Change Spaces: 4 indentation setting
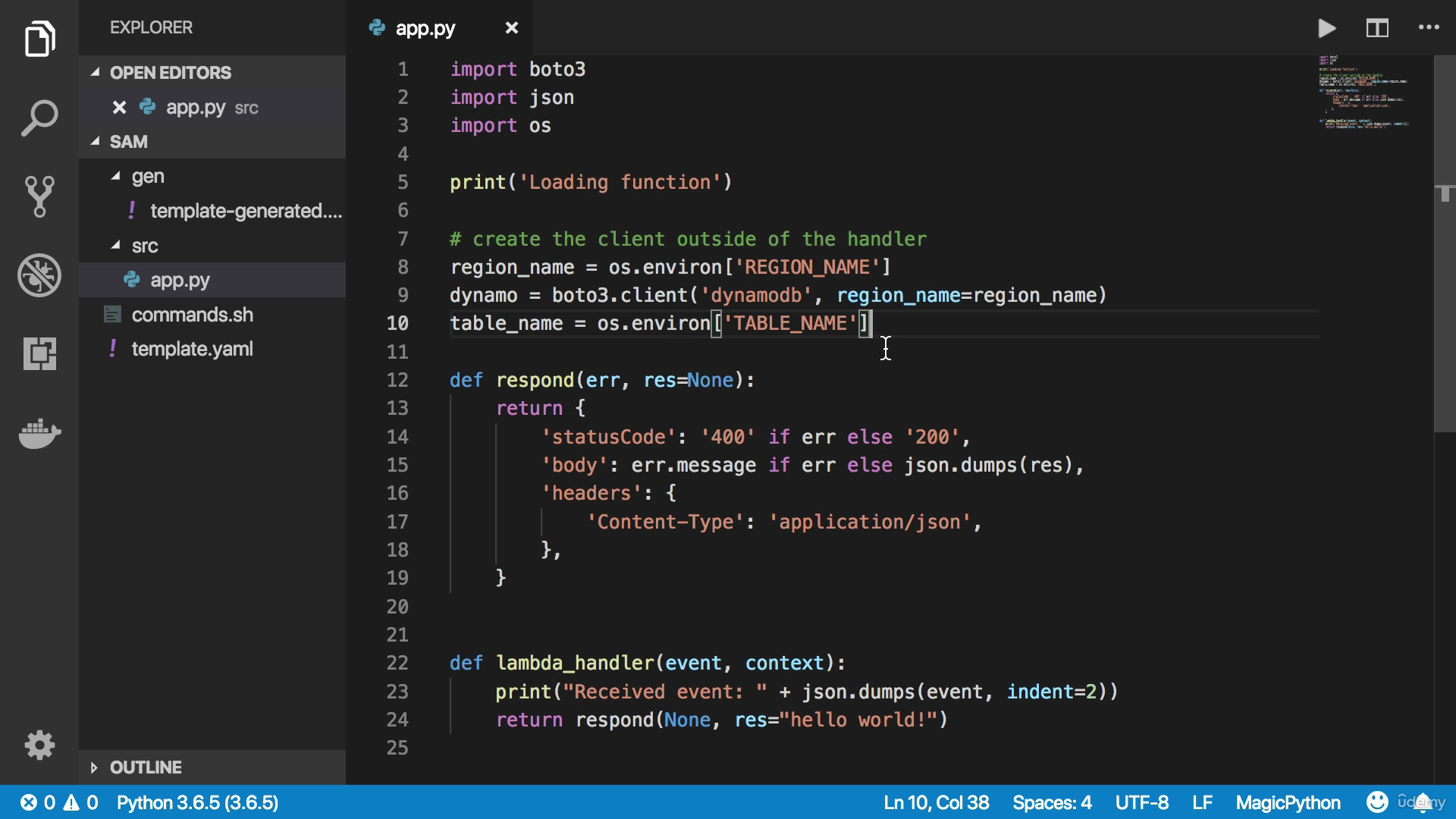1456x819 pixels. tap(1052, 802)
